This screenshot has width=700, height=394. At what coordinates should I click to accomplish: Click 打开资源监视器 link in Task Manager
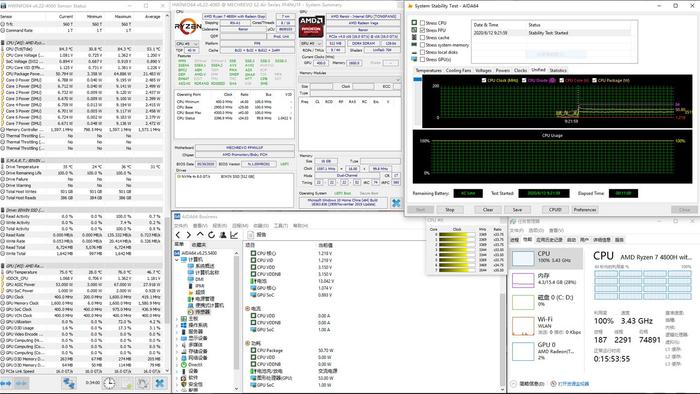pos(573,384)
